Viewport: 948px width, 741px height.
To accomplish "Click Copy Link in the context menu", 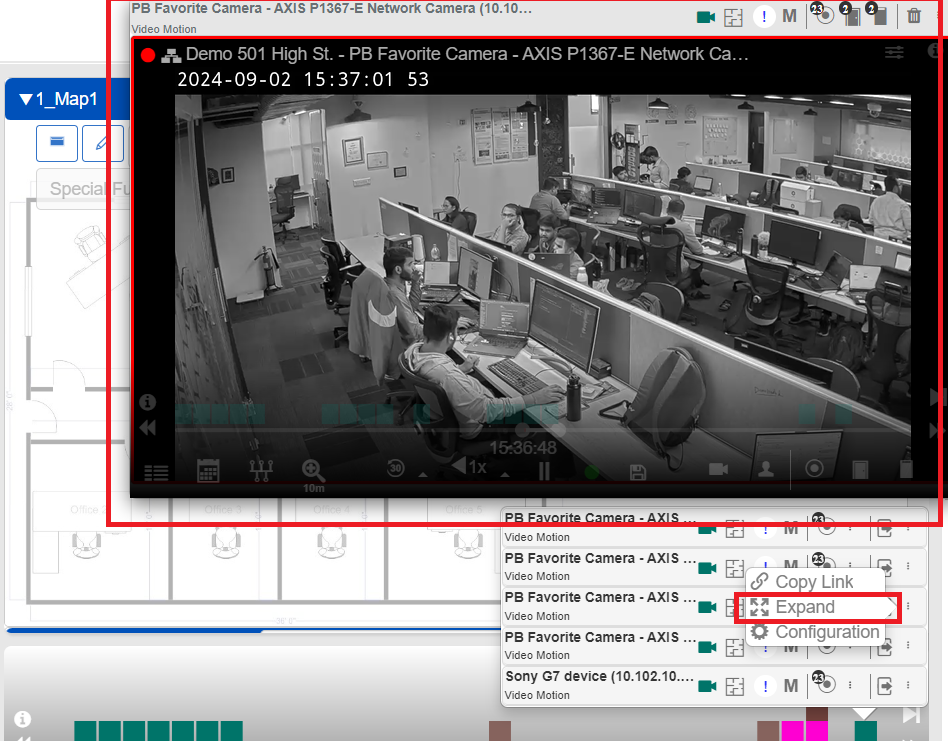I will [x=811, y=581].
